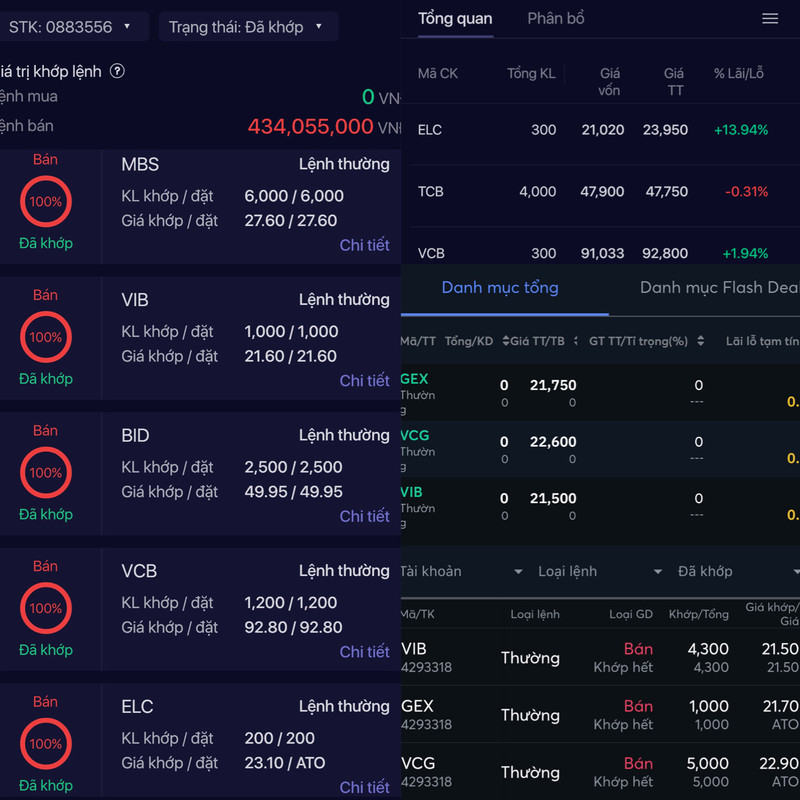
Task: Click the 100% progress ring for VIB order
Action: click(x=46, y=337)
